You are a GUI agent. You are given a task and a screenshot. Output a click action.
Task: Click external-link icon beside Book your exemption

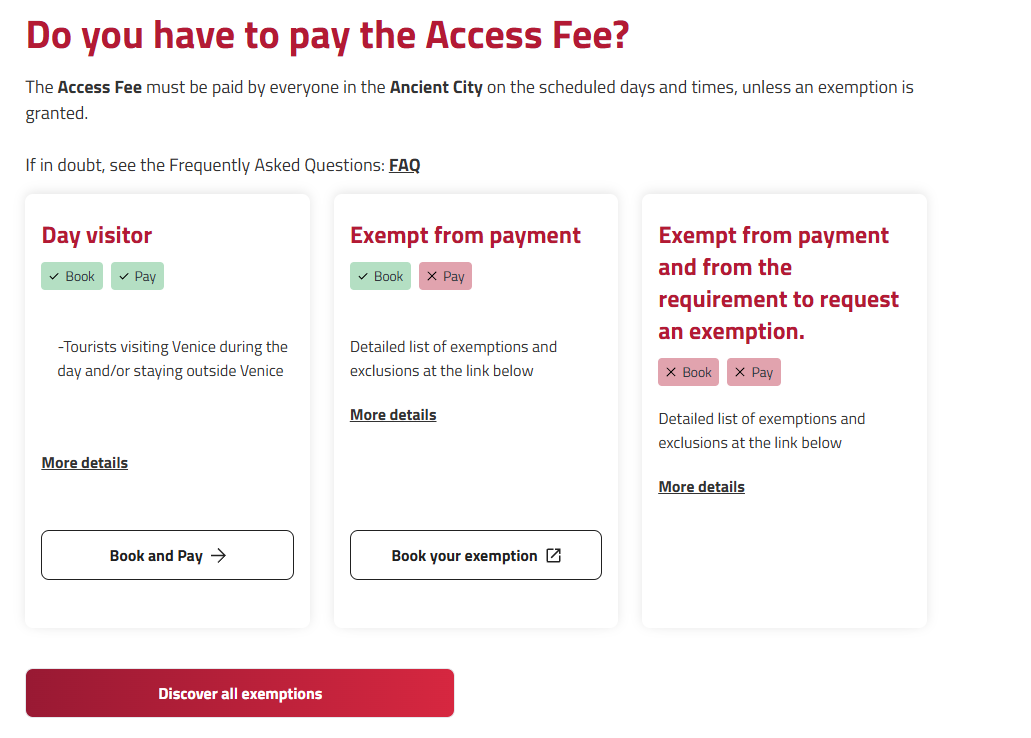[554, 556]
